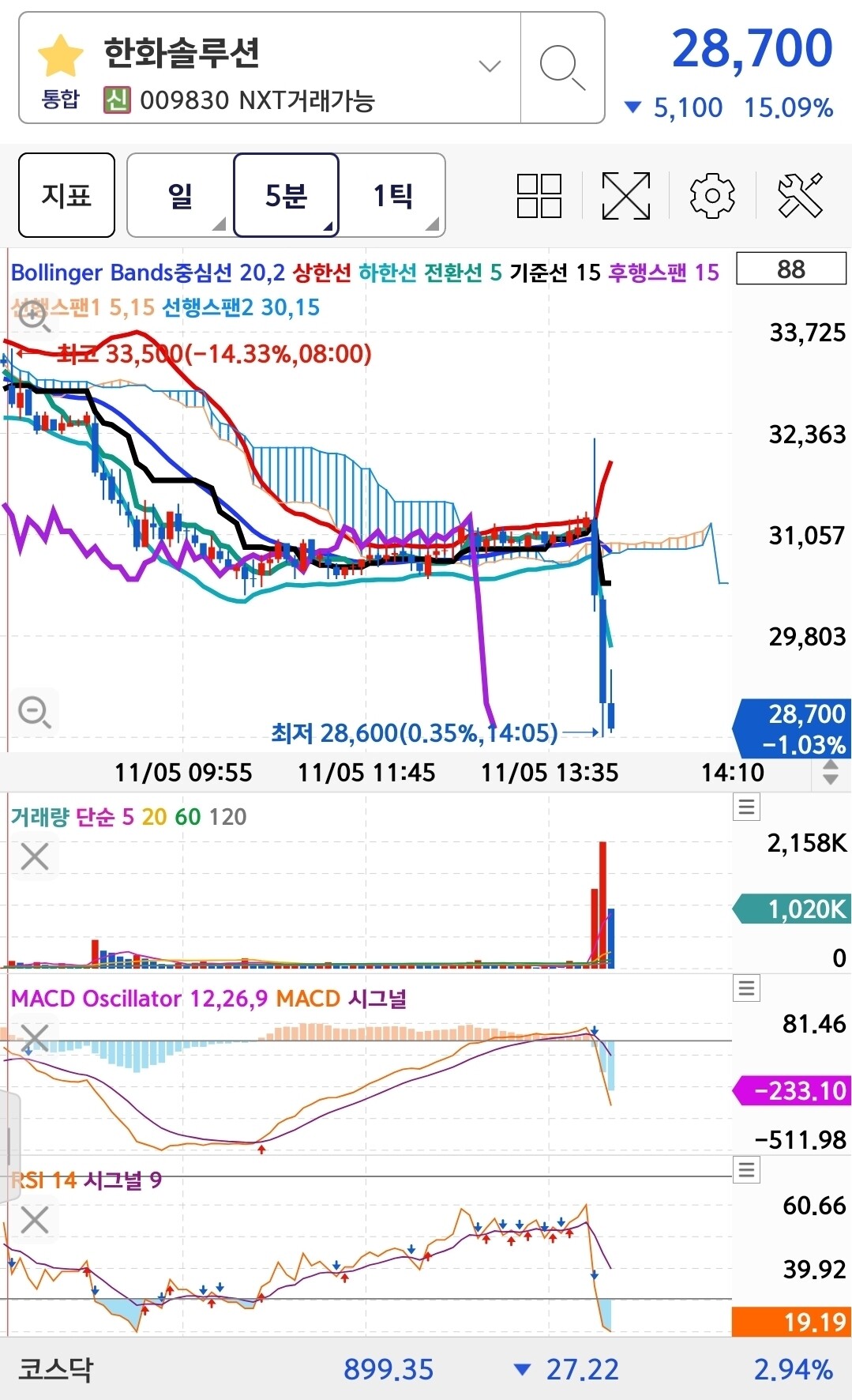Open the 지표 indicators button

66,195
